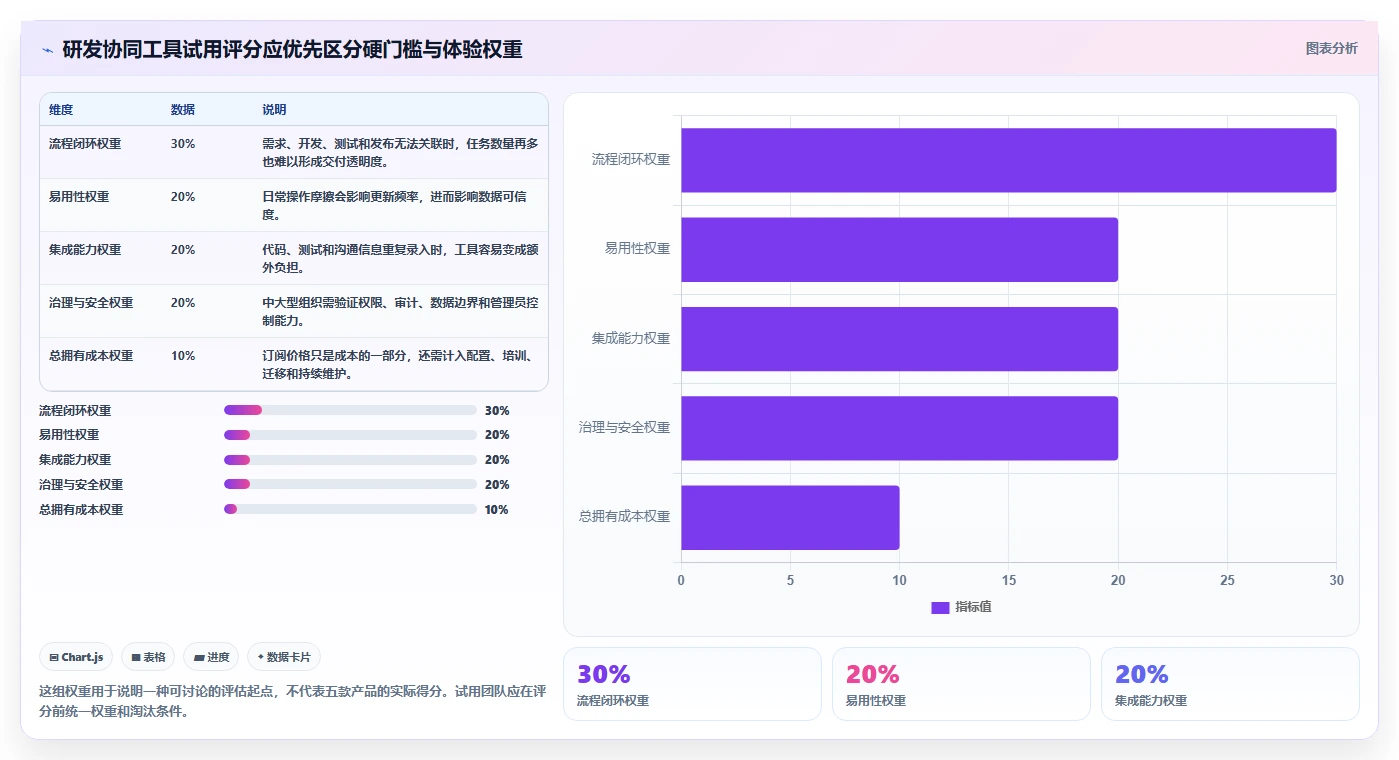Select the 表格 tag chip
The width and height of the screenshot is (1399, 760).
[148, 657]
